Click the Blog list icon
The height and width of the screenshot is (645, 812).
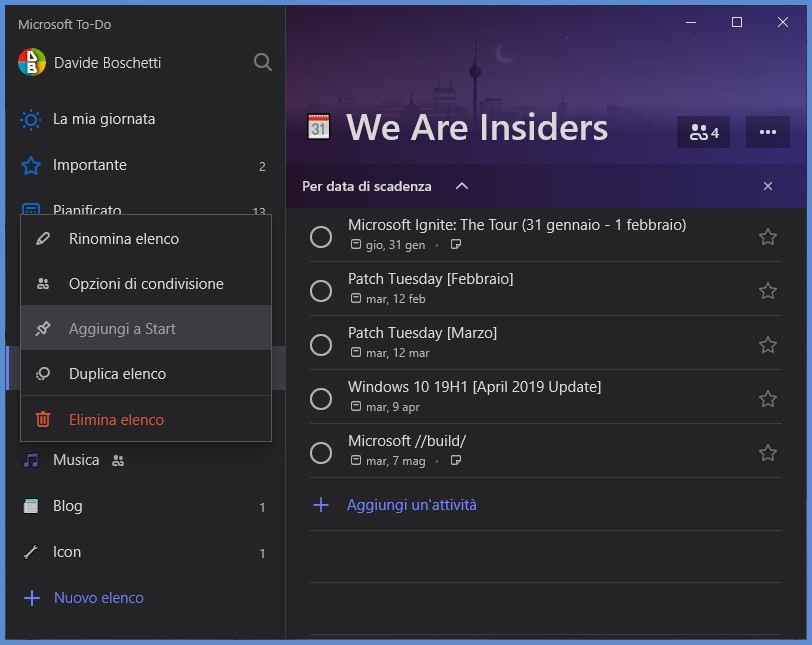pos(31,506)
